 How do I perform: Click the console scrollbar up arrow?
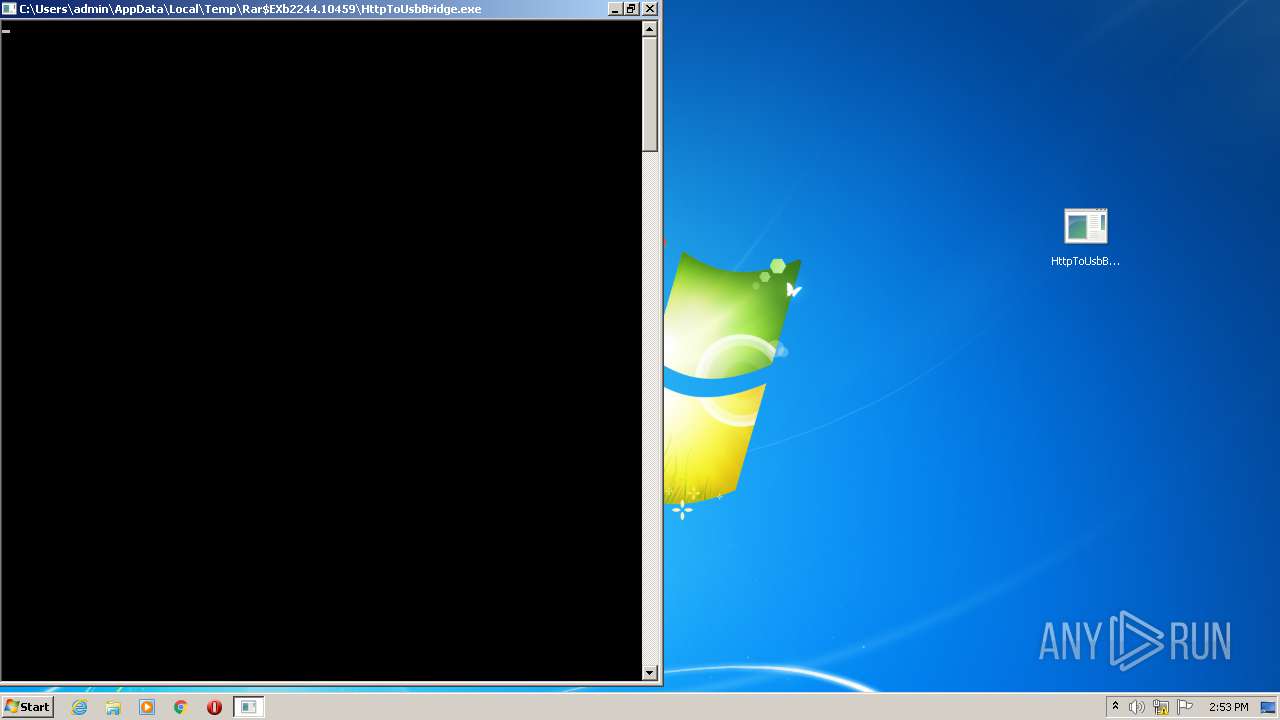click(x=650, y=29)
